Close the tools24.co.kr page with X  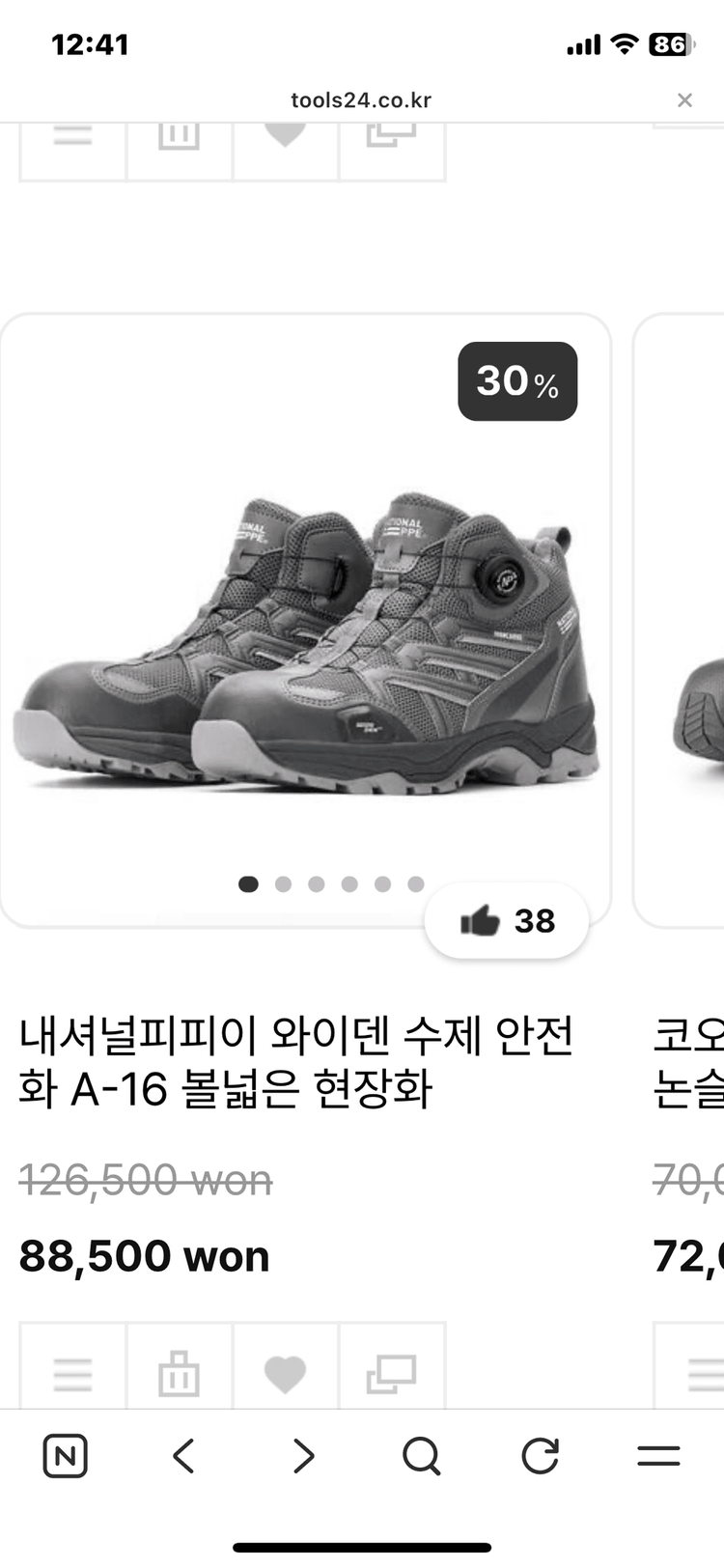pos(684,100)
